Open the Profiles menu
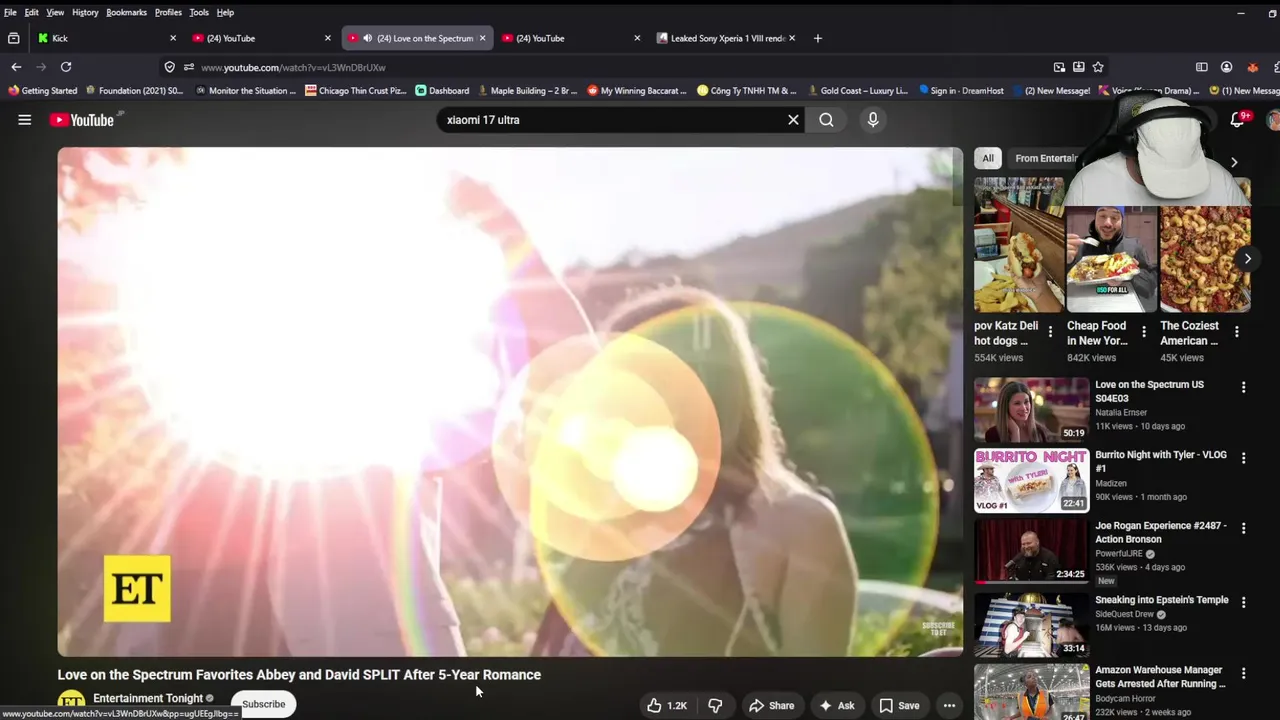Screen dimensions: 1280x720 click(x=168, y=12)
